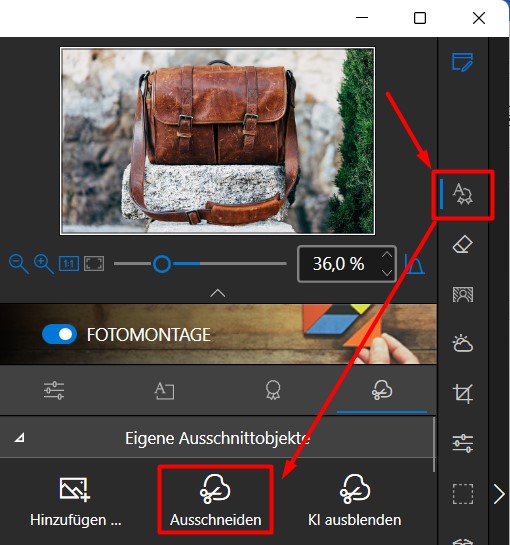510x545 pixels.
Task: Collapse the preview panel with up chevron
Action: click(x=218, y=293)
